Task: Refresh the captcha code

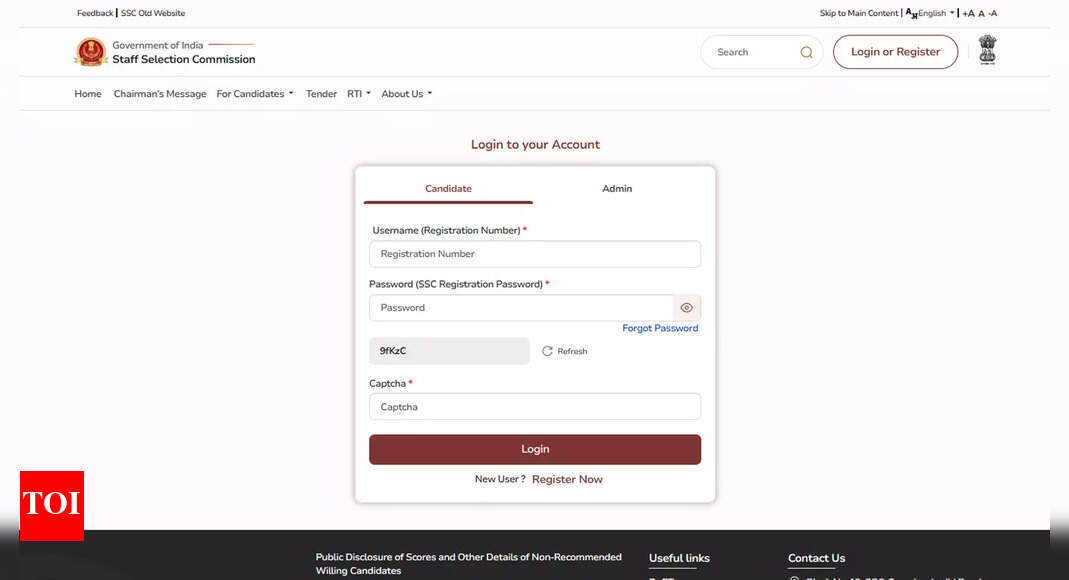Action: 565,351
